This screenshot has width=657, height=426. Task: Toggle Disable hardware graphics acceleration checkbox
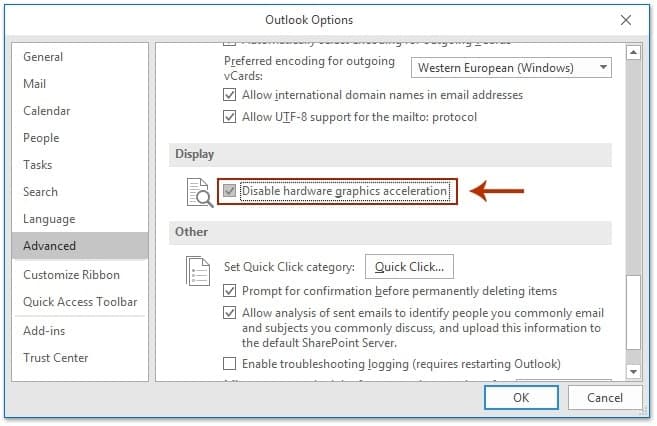tap(231, 191)
